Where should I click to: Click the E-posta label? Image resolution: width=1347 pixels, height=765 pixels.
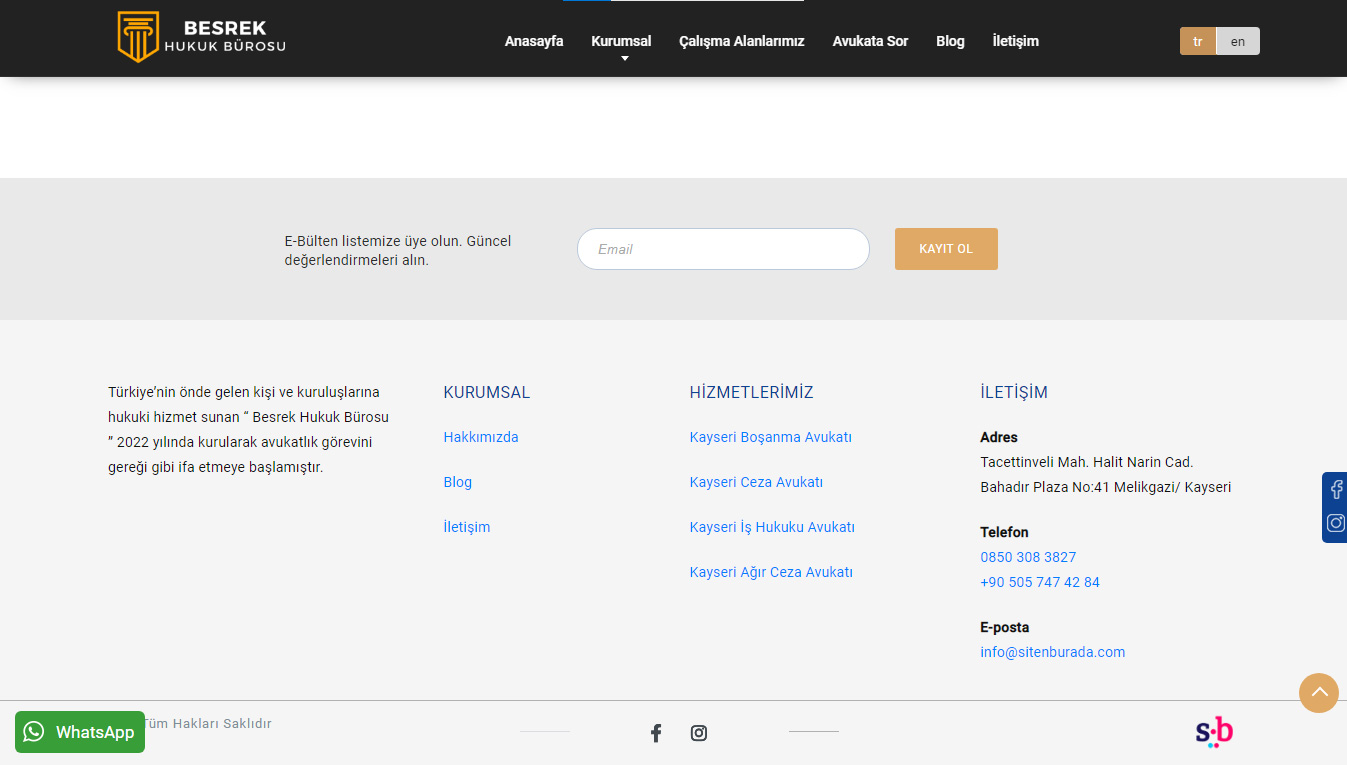click(1005, 627)
